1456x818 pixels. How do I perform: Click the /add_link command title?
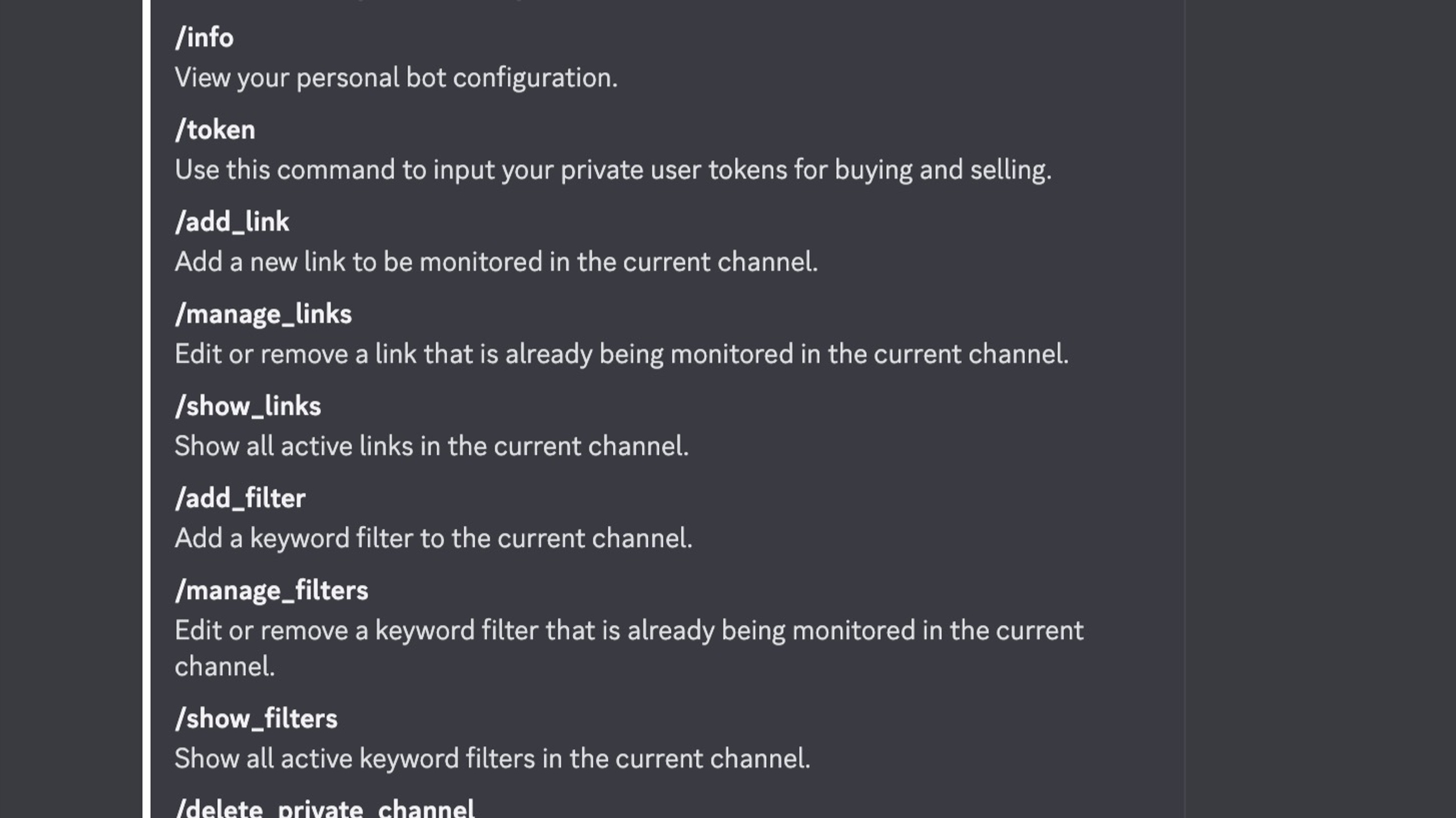point(232,222)
